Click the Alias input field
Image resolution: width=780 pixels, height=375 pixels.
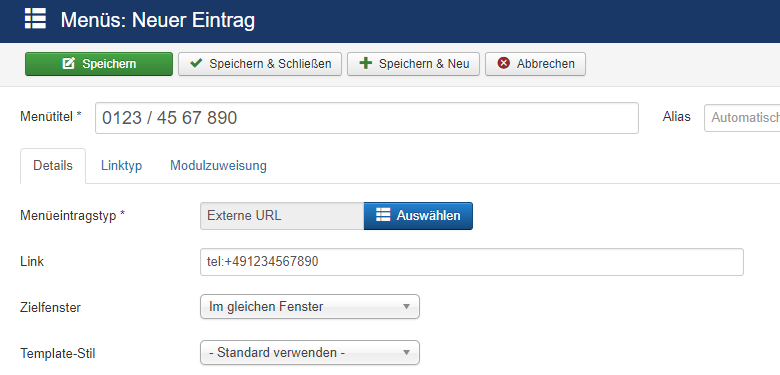click(742, 118)
